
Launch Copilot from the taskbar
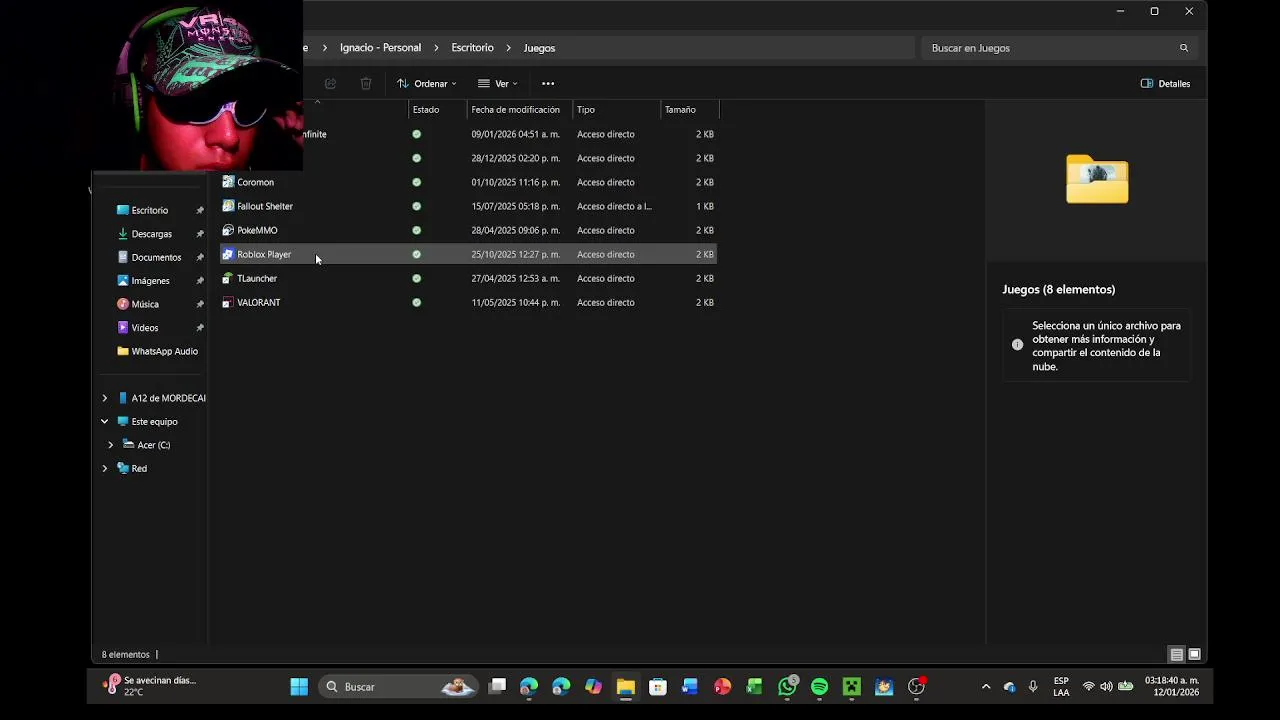[593, 687]
